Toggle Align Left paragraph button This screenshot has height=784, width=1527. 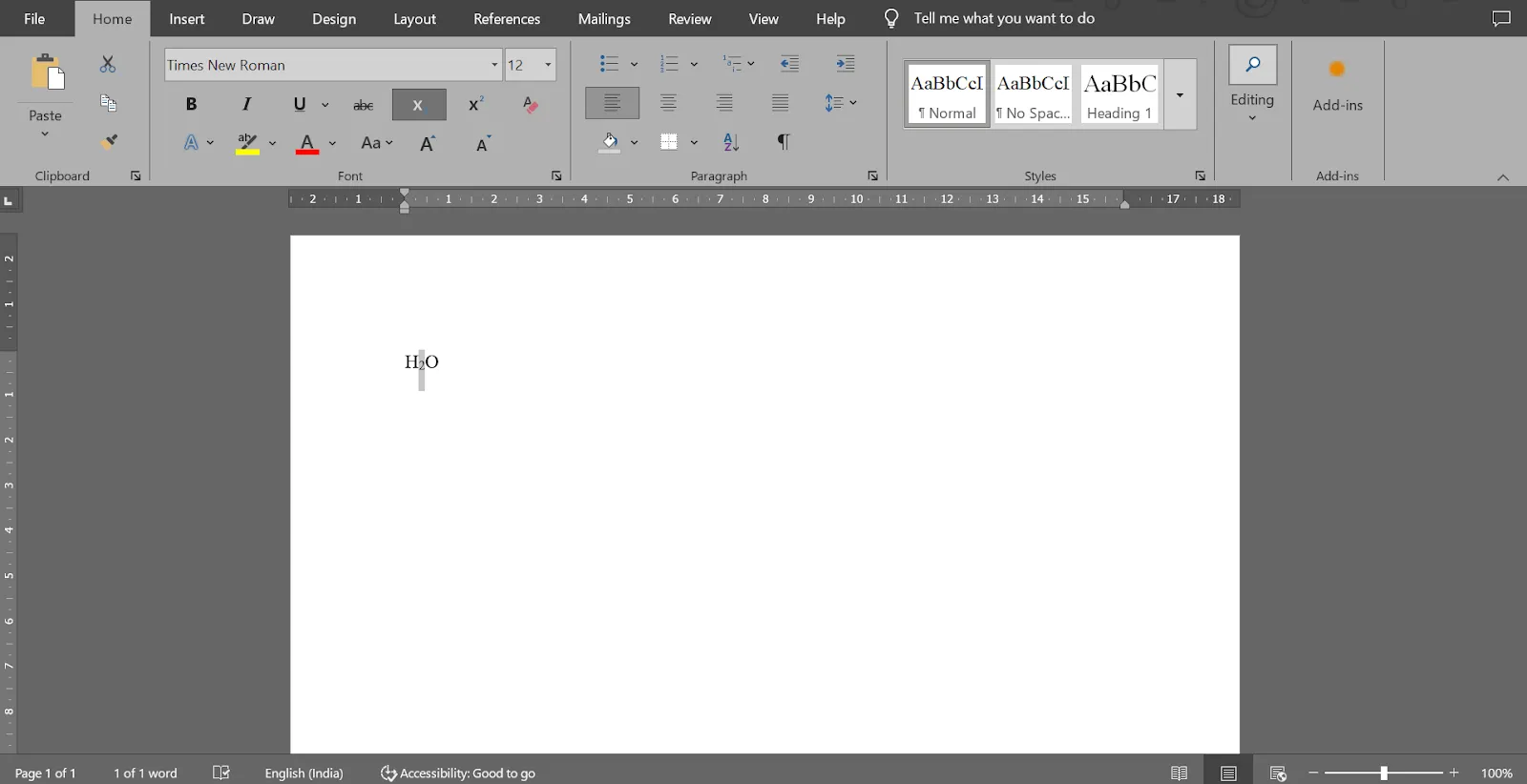pos(612,103)
